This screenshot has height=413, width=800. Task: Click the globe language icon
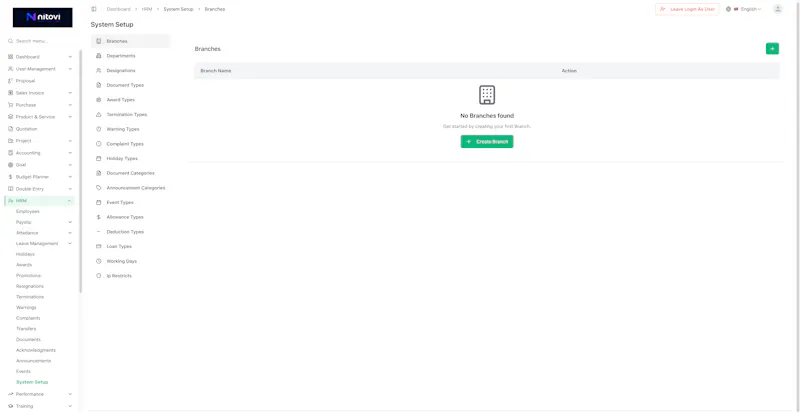(x=728, y=9)
